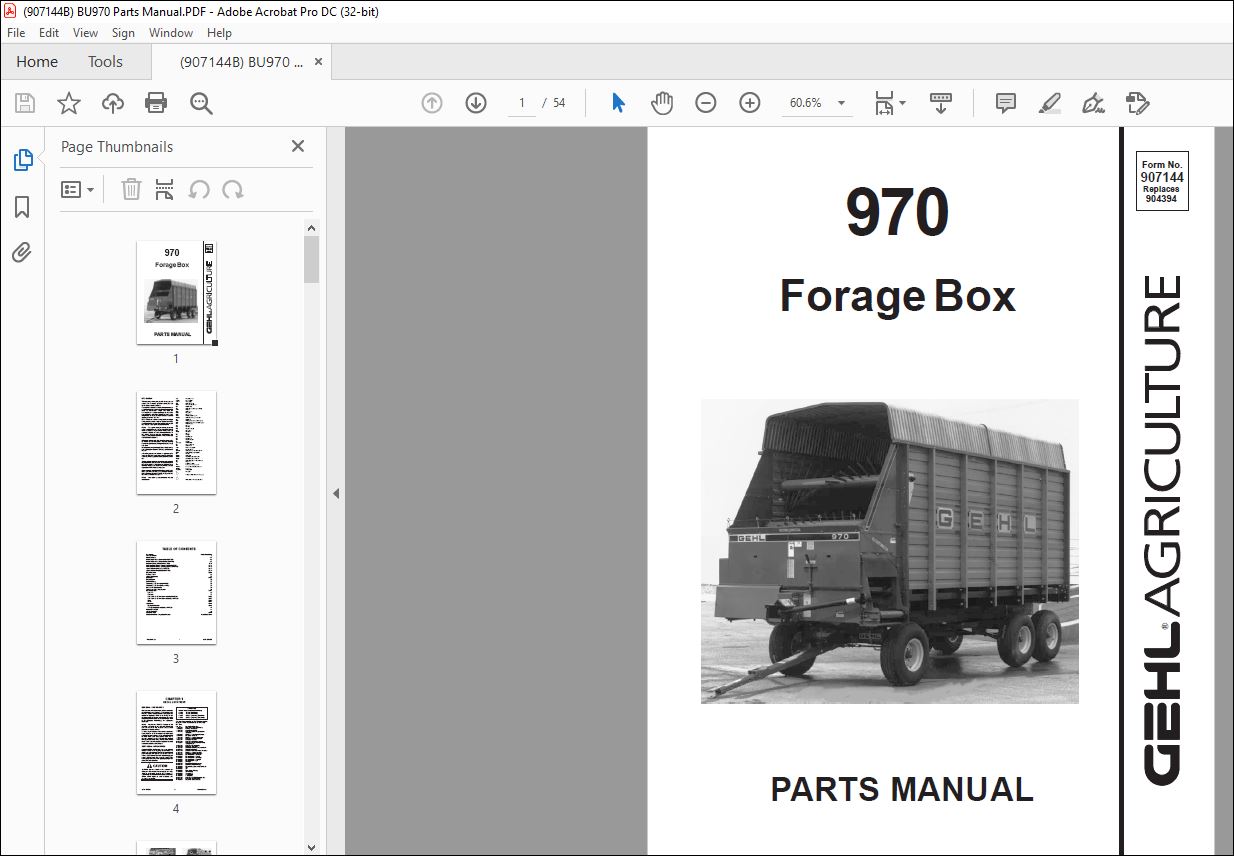1234x856 pixels.
Task: Select page 3 thumbnail
Action: (176, 592)
